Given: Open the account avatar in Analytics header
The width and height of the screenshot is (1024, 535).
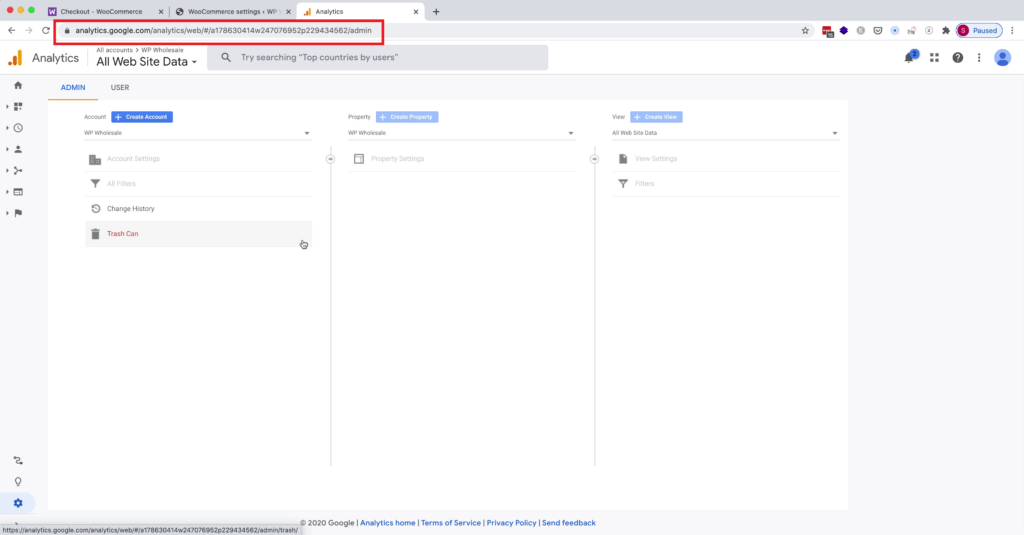Looking at the screenshot, I should point(1002,57).
